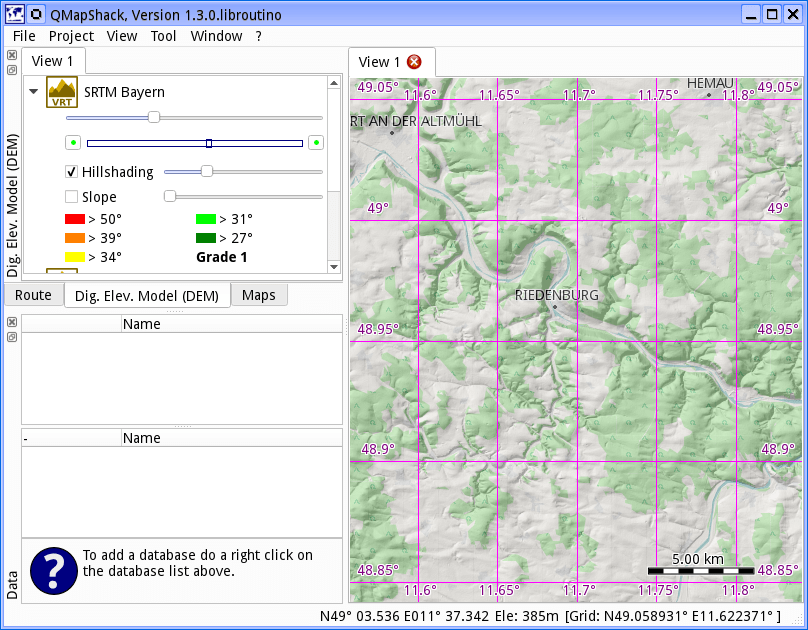Click the yellow > 34° slope swatch
Screen dimensions: 808x630
pos(75,257)
